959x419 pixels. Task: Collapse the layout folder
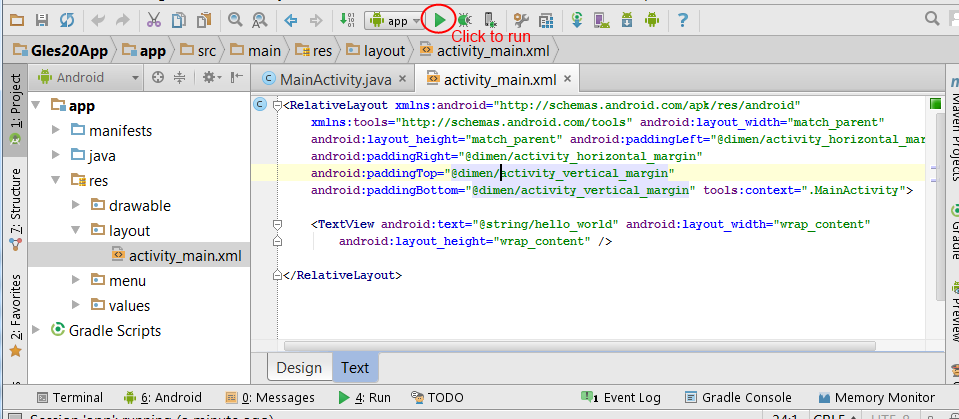(x=75, y=231)
